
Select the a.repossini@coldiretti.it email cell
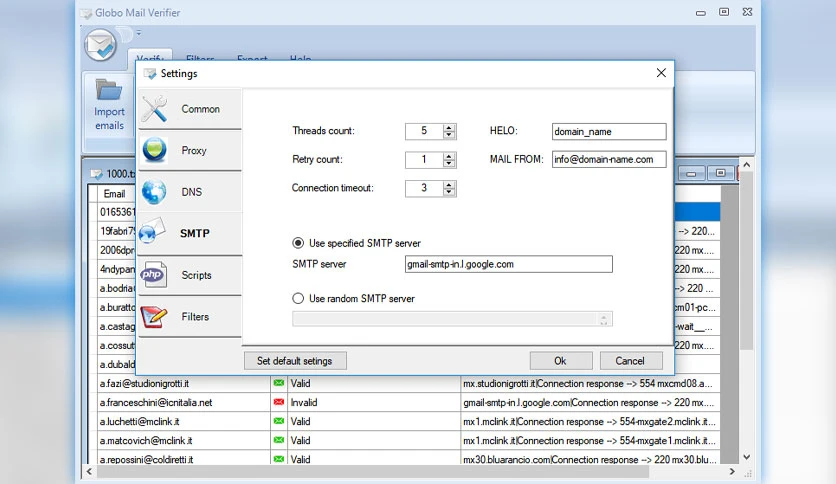coord(184,459)
